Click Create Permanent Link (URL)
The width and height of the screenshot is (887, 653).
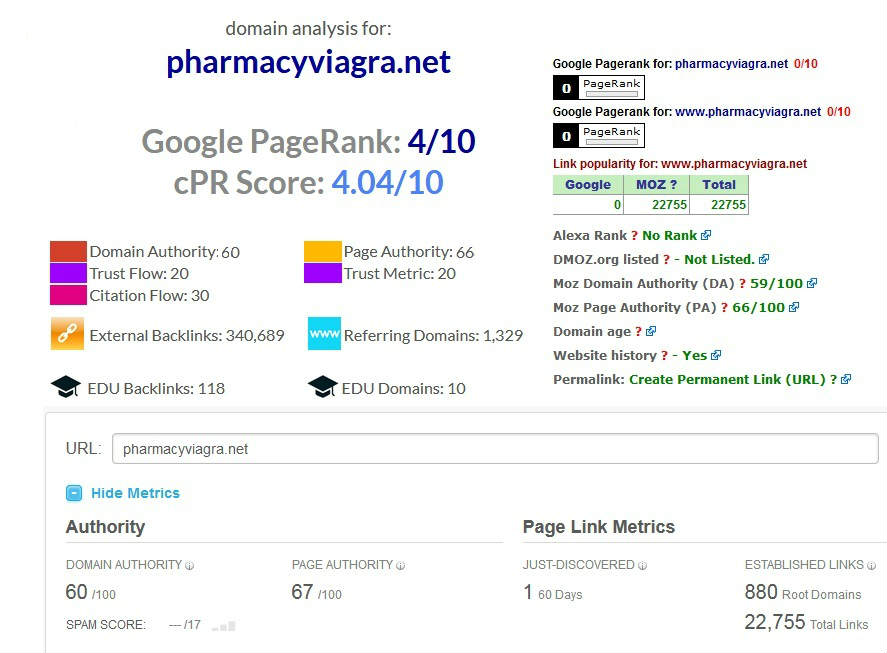coord(727,379)
